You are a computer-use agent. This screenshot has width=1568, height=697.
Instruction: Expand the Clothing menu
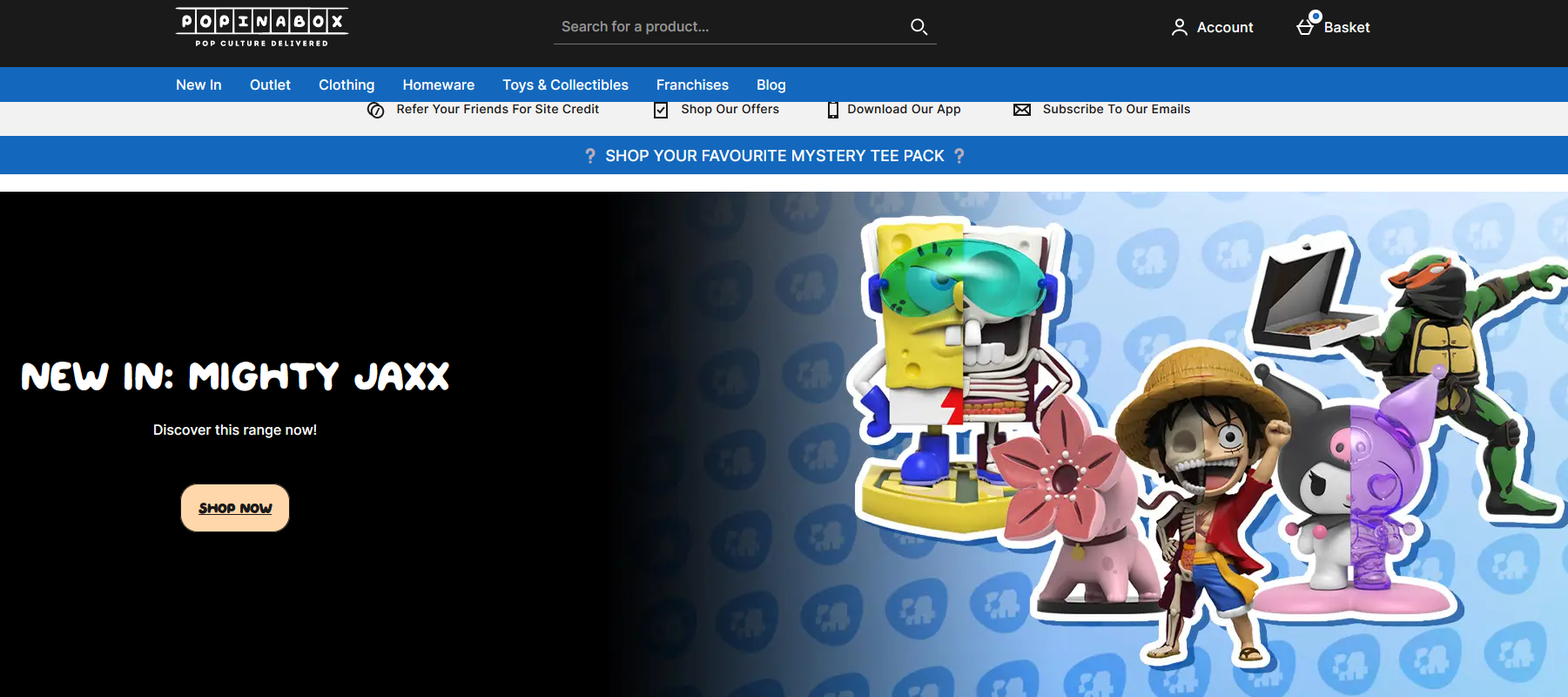tap(347, 85)
